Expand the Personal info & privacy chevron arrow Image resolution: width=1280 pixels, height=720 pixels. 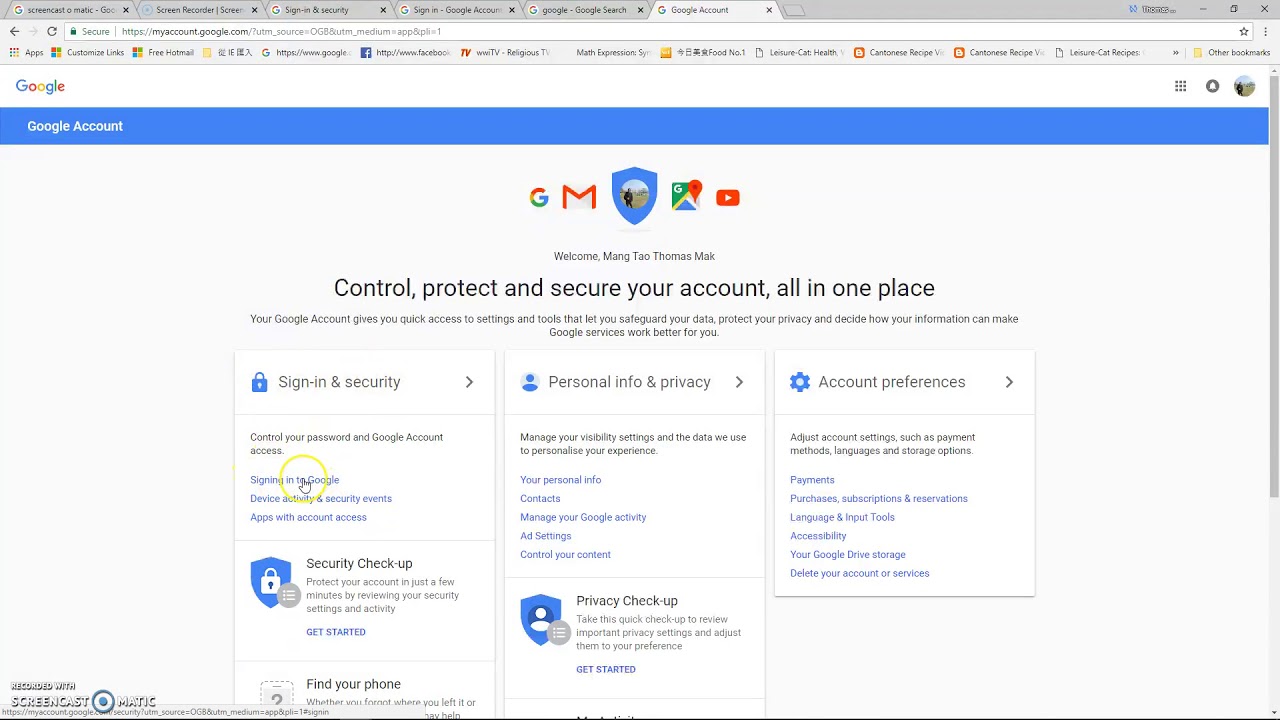pos(739,382)
